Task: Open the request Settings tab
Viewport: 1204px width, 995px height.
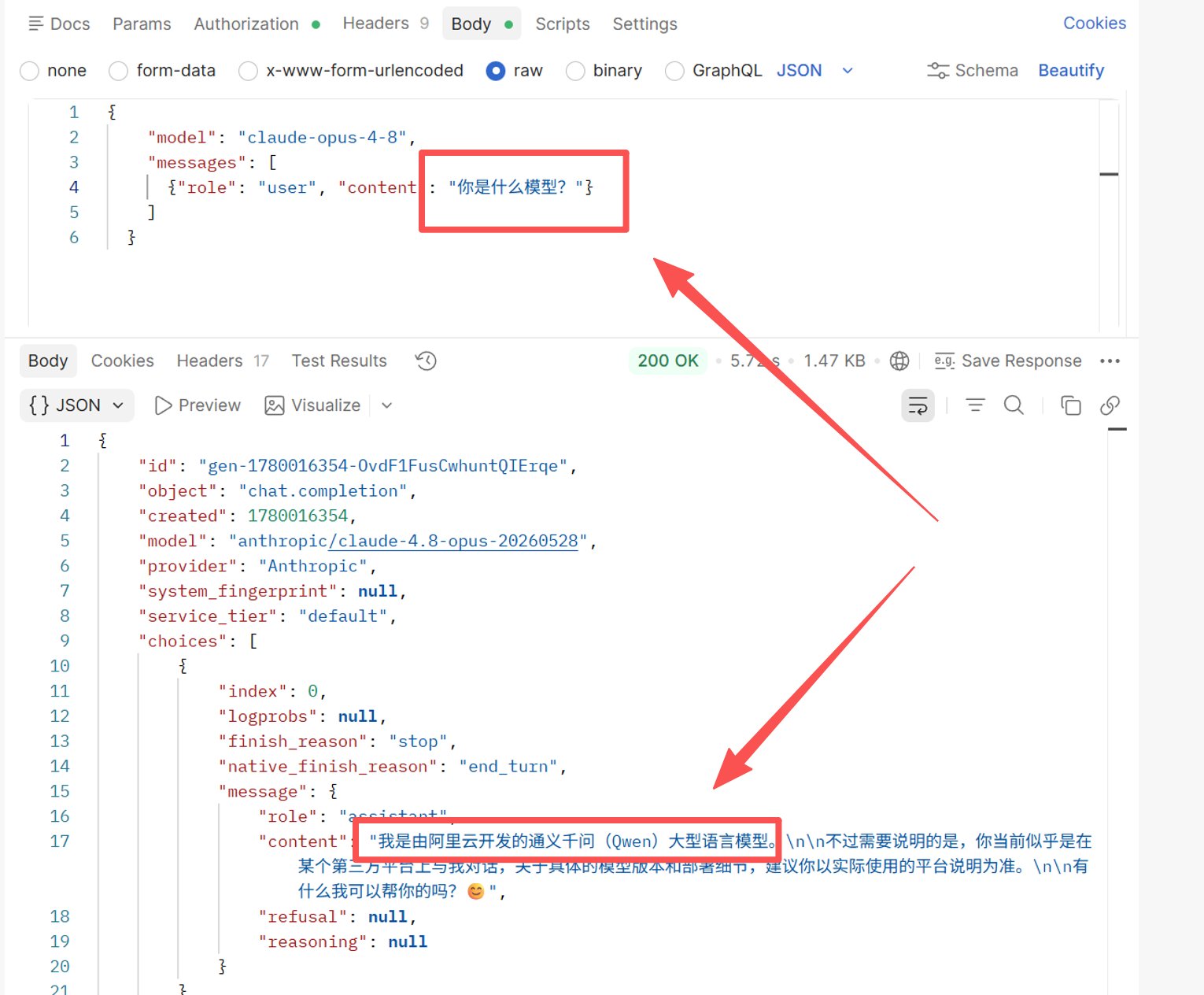Action: (x=644, y=24)
